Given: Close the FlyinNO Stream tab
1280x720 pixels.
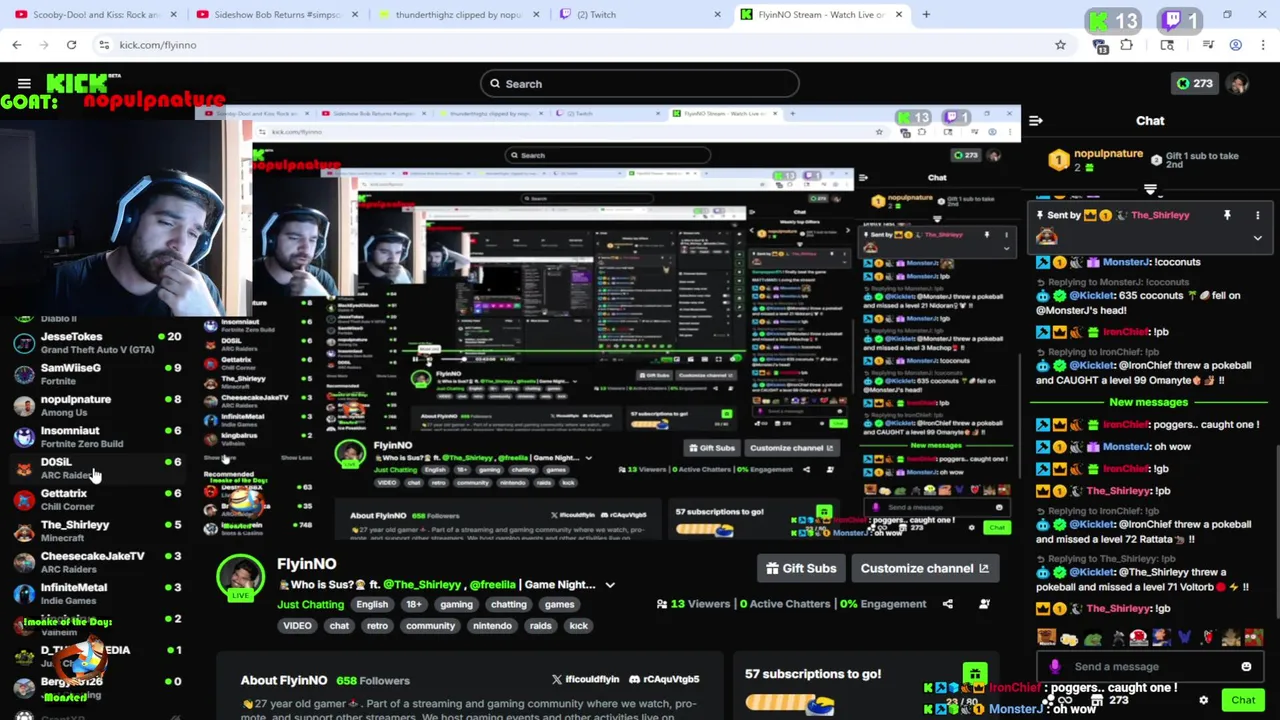Looking at the screenshot, I should 898,14.
